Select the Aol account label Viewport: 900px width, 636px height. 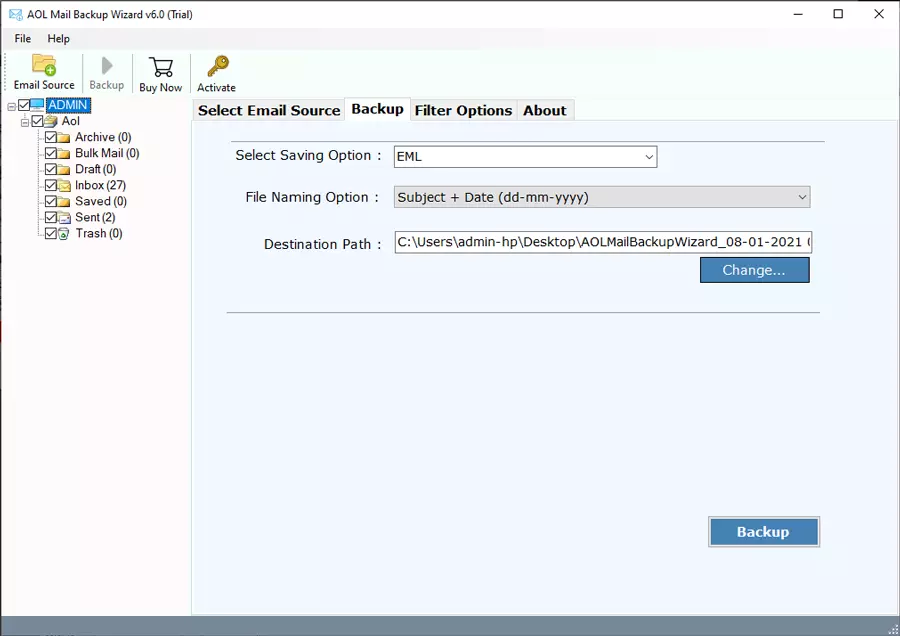click(x=71, y=121)
